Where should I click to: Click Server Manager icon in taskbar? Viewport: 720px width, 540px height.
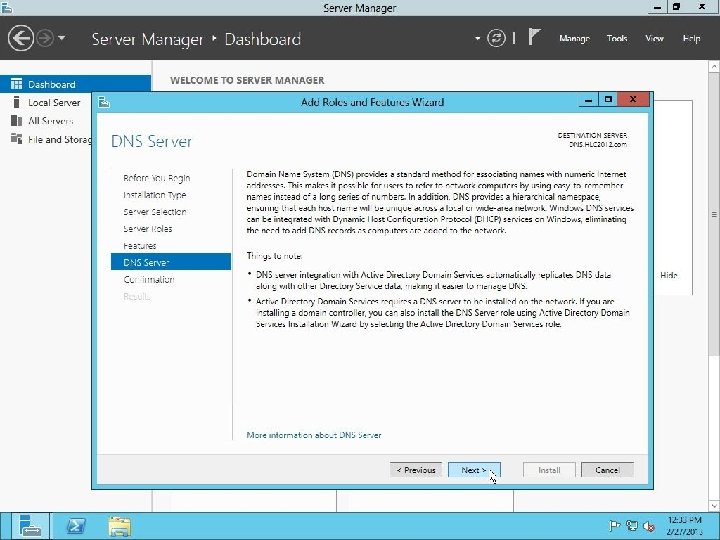[x=30, y=526]
